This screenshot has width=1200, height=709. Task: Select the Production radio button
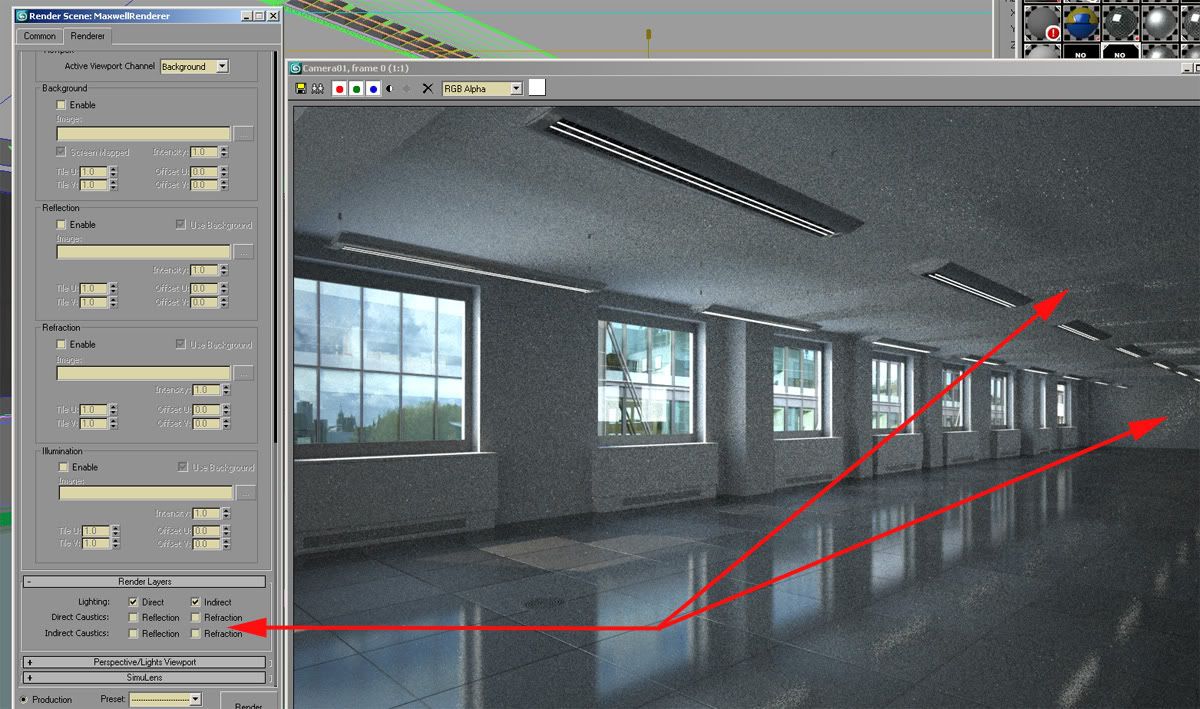tap(24, 700)
